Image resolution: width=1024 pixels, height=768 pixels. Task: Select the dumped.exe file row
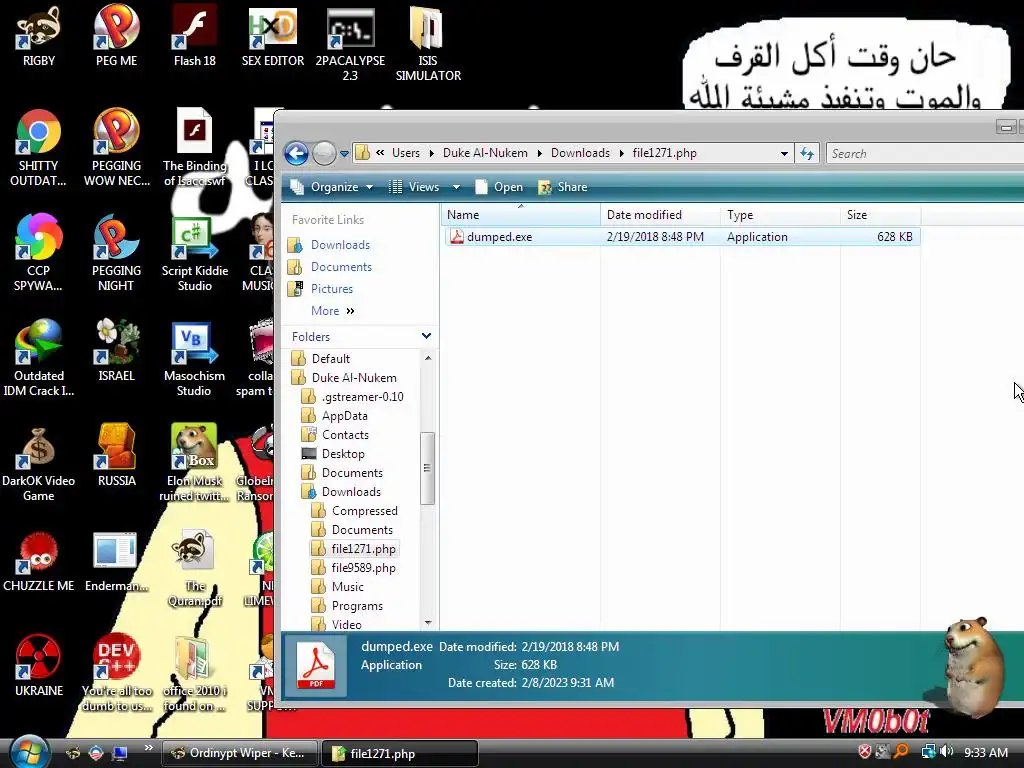[x=682, y=236]
